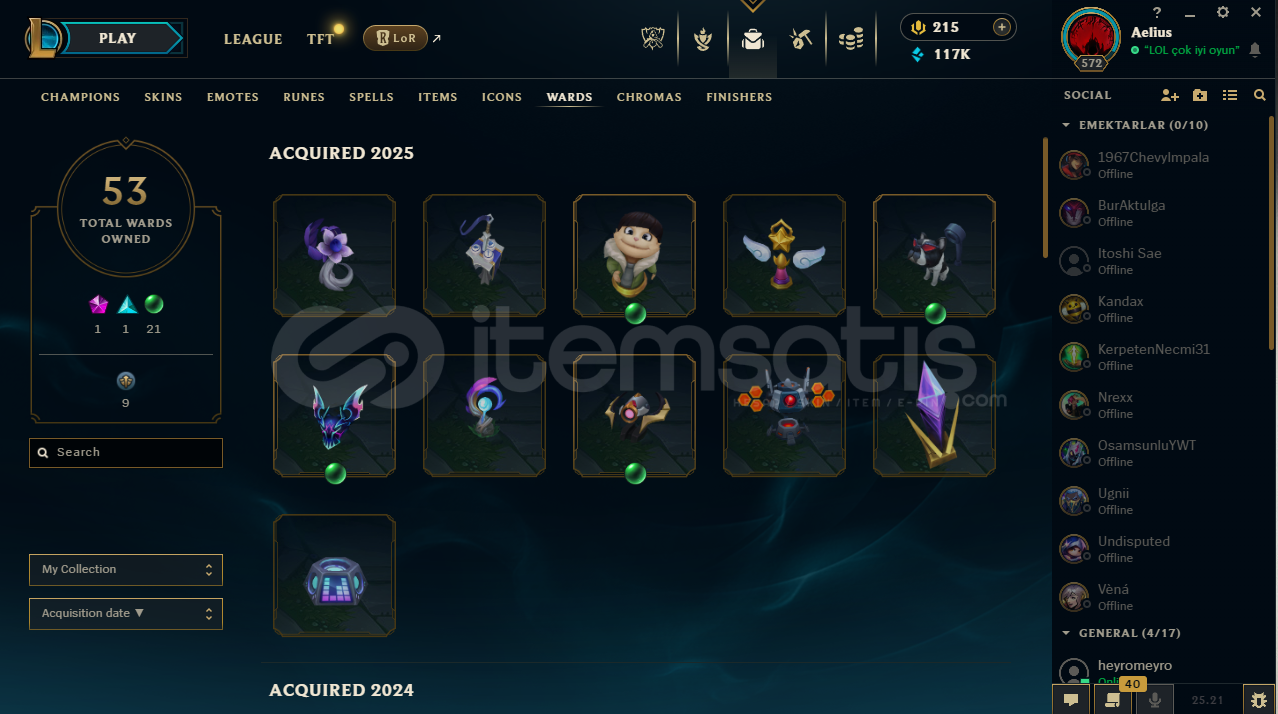Switch to the Skins tab
1278x714 pixels.
[163, 97]
